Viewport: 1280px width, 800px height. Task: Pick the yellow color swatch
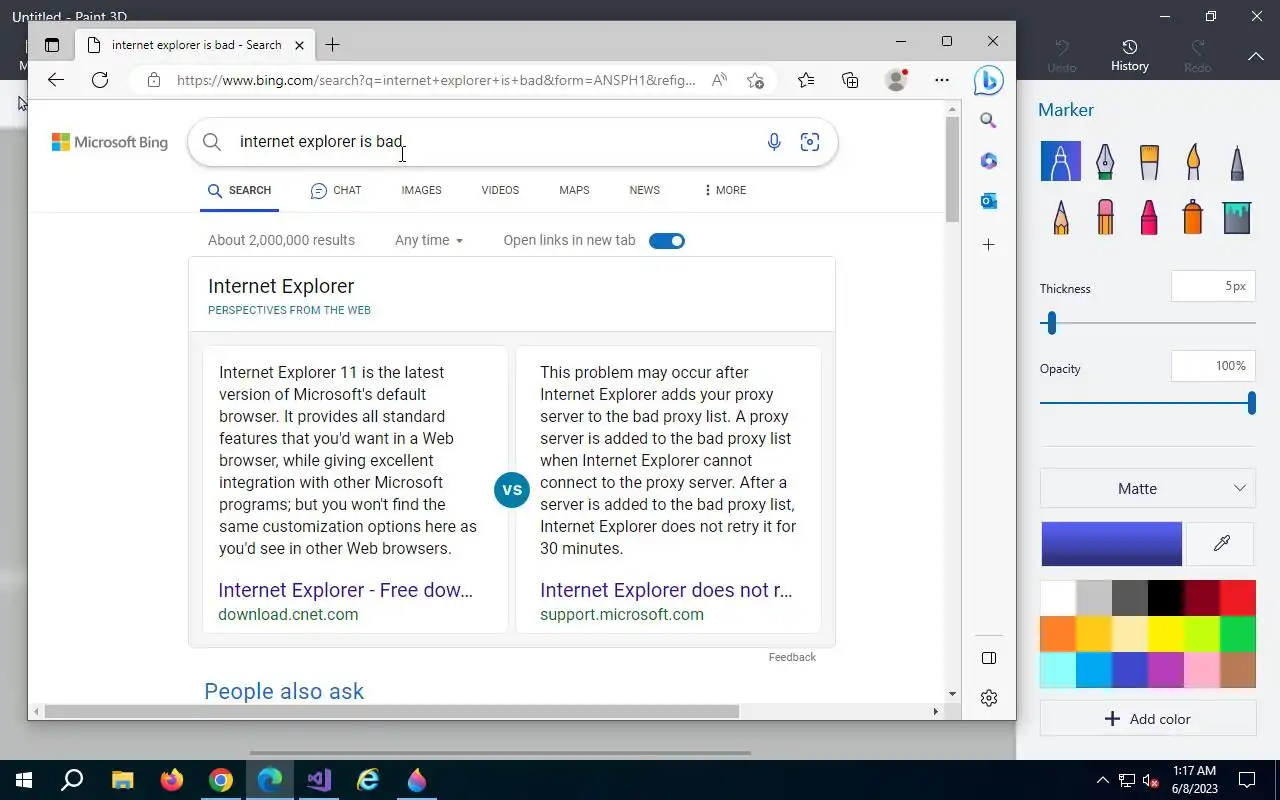click(1166, 634)
